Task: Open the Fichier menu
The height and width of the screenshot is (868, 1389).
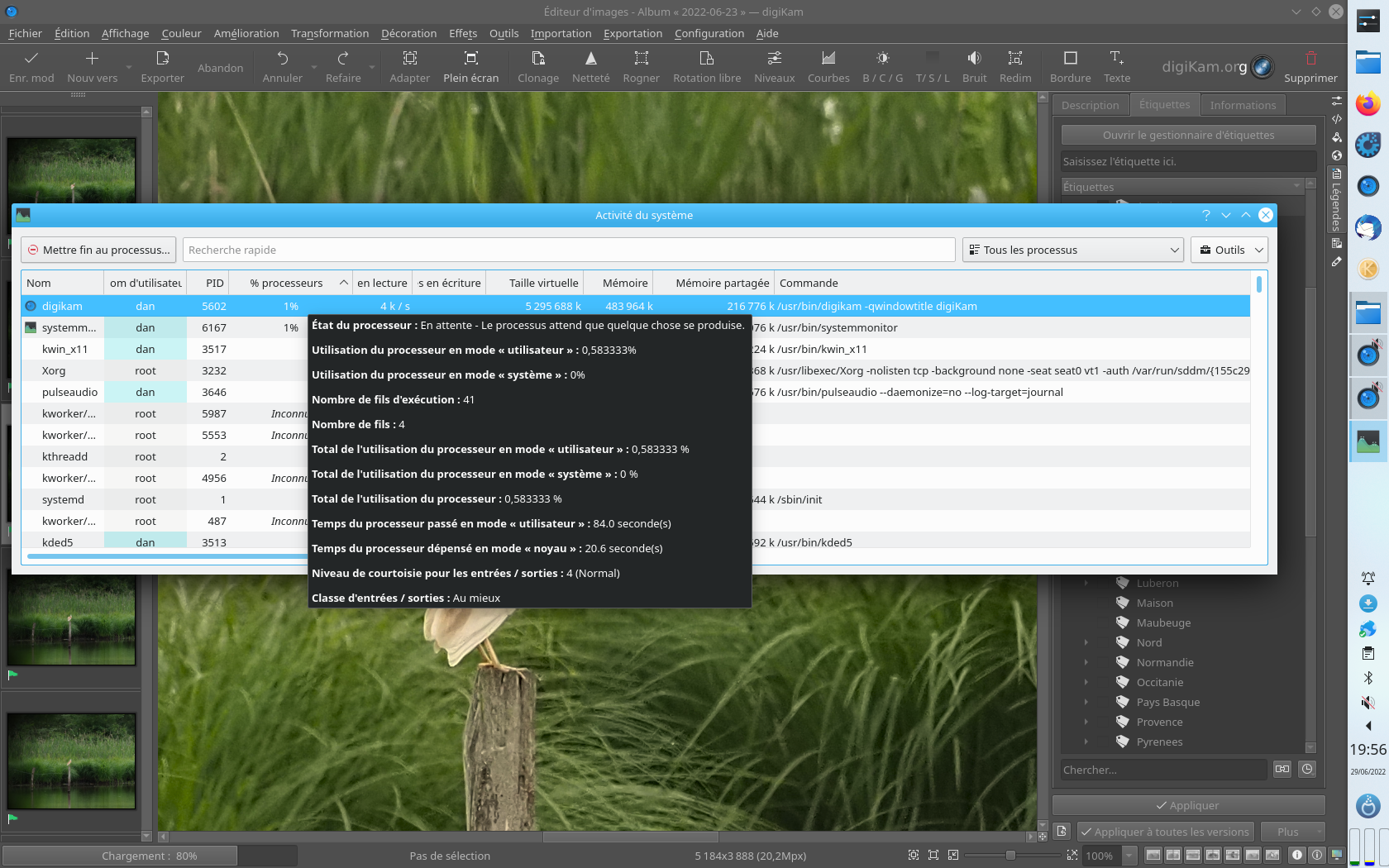Action: [x=26, y=34]
